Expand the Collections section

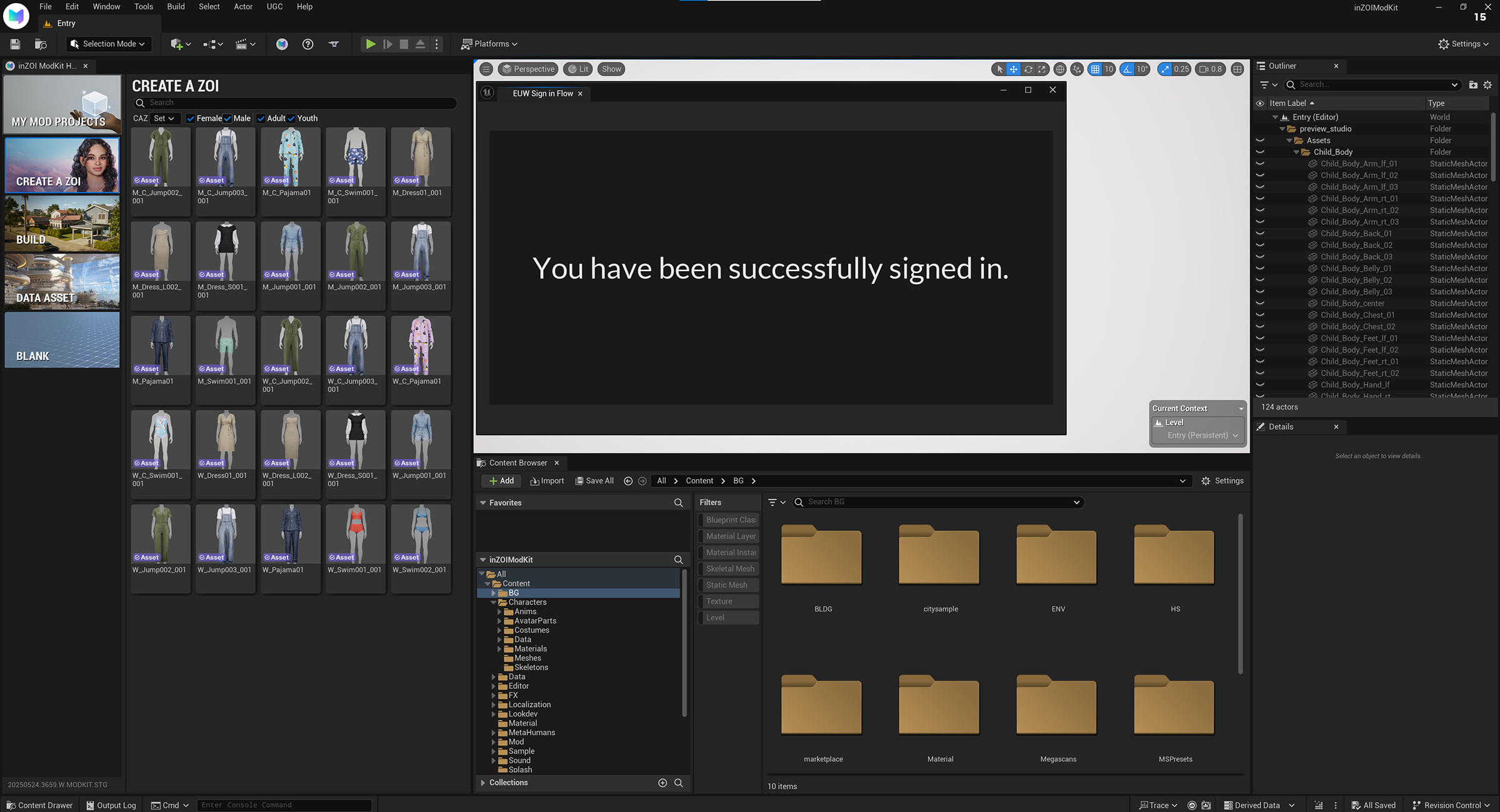[482, 783]
